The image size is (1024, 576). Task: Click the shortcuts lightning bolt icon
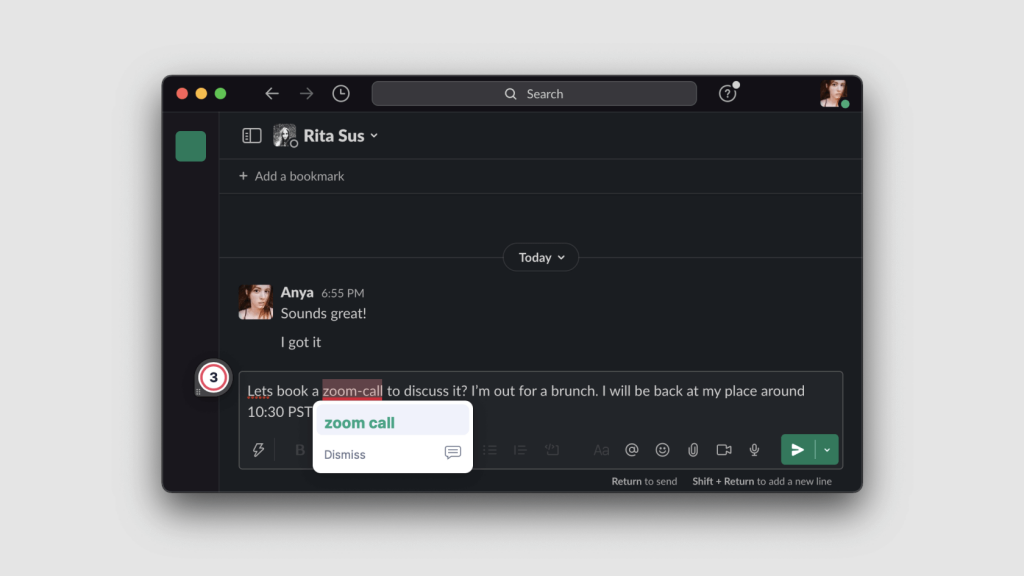pyautogui.click(x=258, y=450)
